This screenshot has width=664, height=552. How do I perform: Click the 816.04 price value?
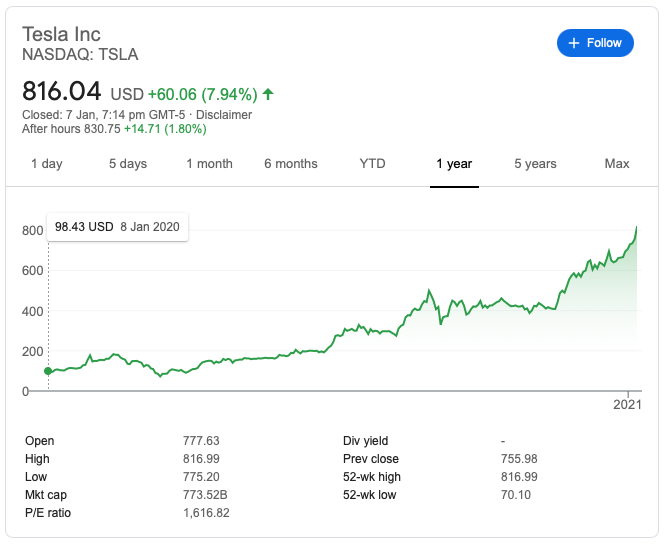point(61,91)
